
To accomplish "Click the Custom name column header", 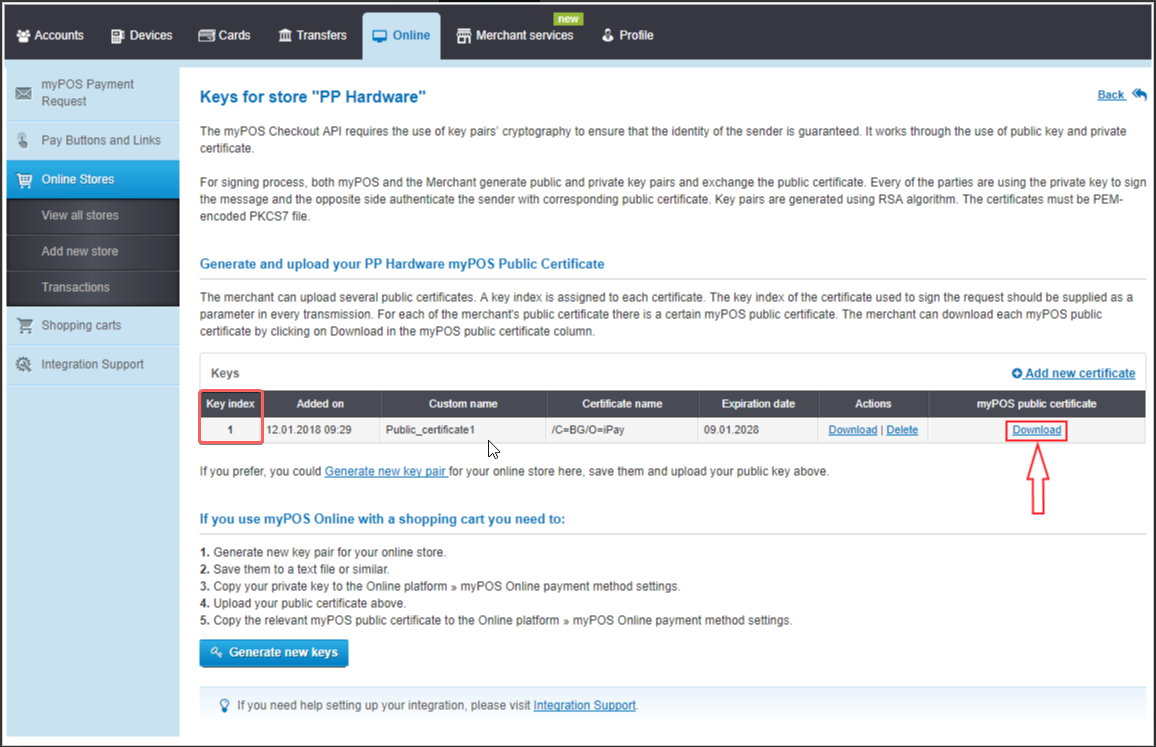I will pyautogui.click(x=463, y=404).
